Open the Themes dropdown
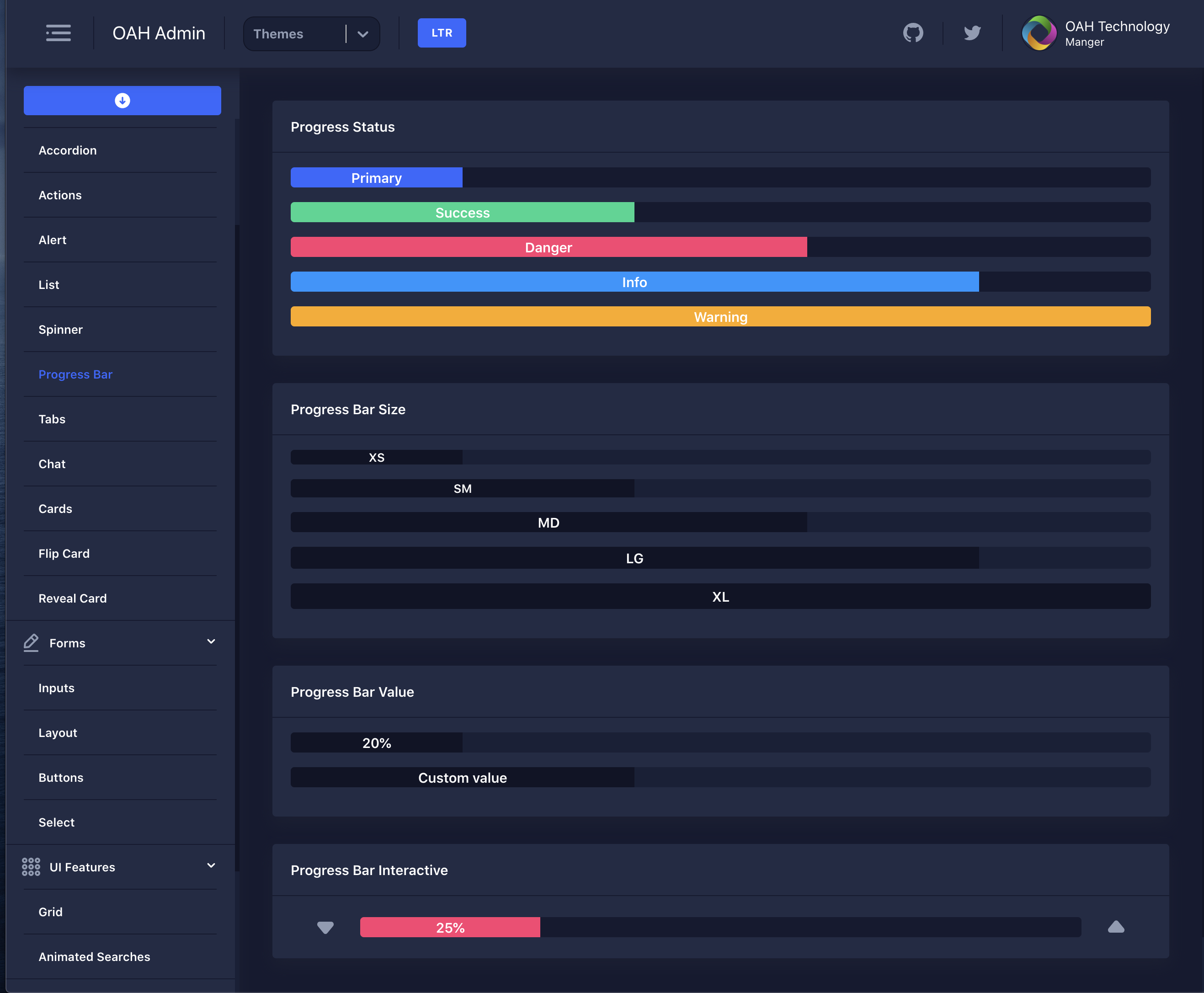This screenshot has width=1204, height=993. [311, 34]
